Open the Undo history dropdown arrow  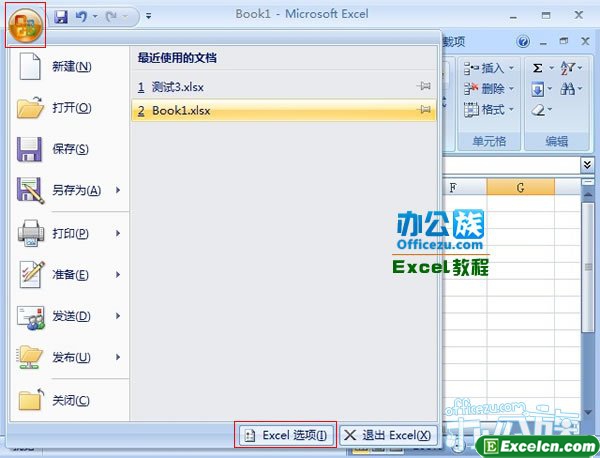(95, 16)
